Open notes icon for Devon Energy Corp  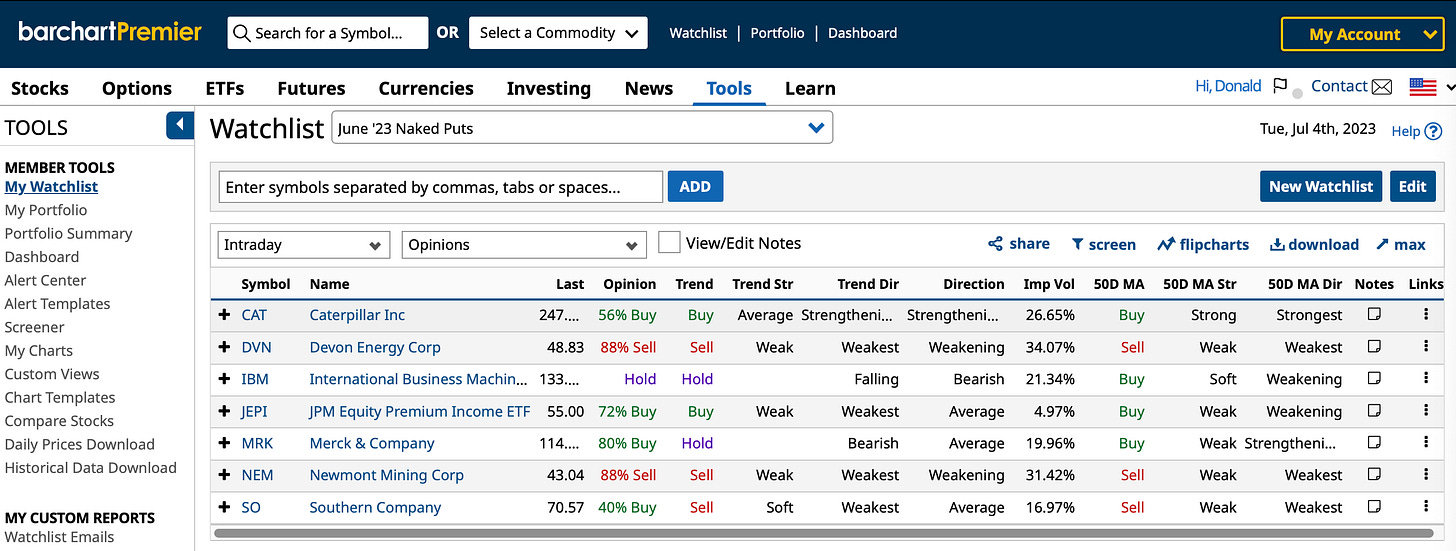pos(1374,346)
